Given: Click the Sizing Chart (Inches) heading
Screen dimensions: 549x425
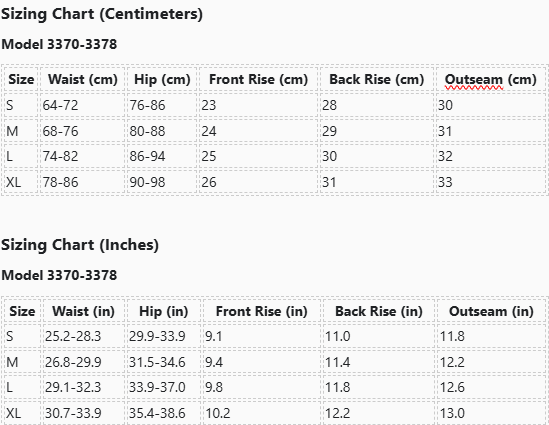Looking at the screenshot, I should click(x=80, y=245).
